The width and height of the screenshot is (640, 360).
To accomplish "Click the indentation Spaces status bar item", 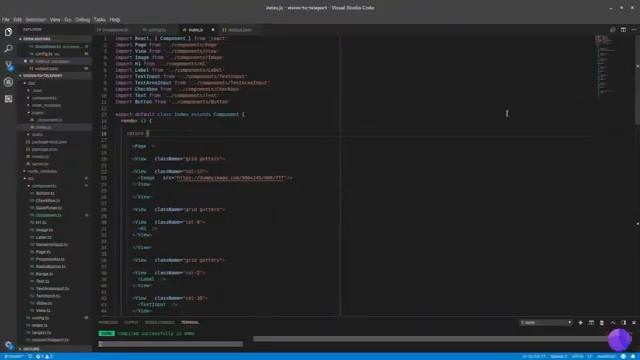I will (x=559, y=356).
